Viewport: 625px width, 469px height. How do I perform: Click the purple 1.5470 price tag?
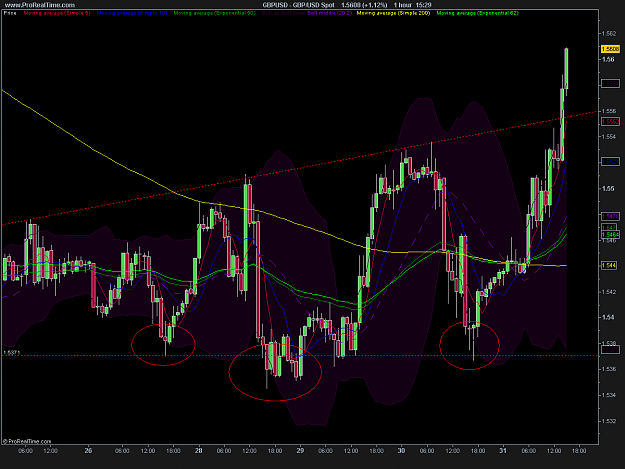click(x=610, y=216)
